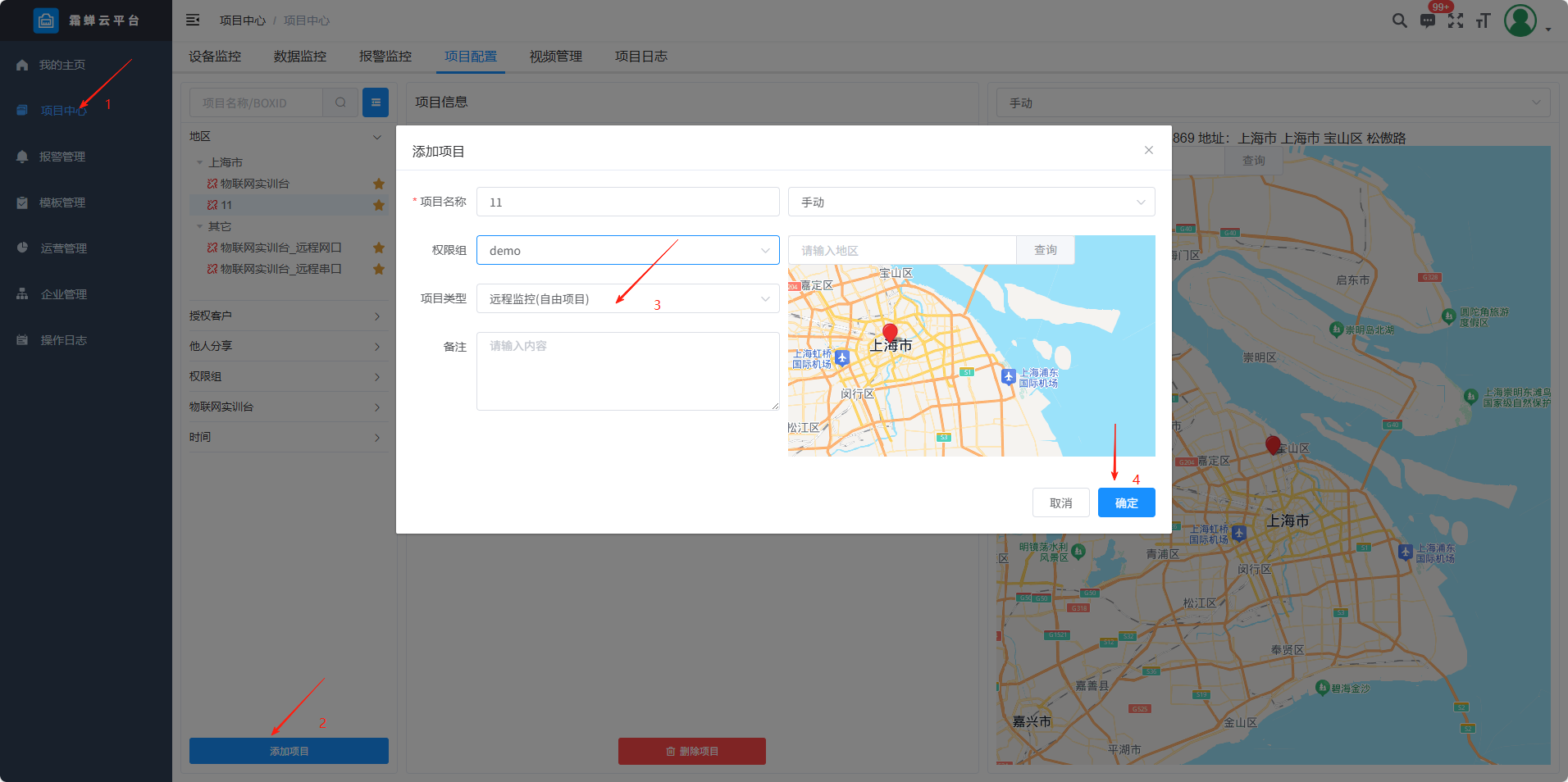The image size is (1568, 782).
Task: Toggle favorite star for project 11
Action: 378,205
